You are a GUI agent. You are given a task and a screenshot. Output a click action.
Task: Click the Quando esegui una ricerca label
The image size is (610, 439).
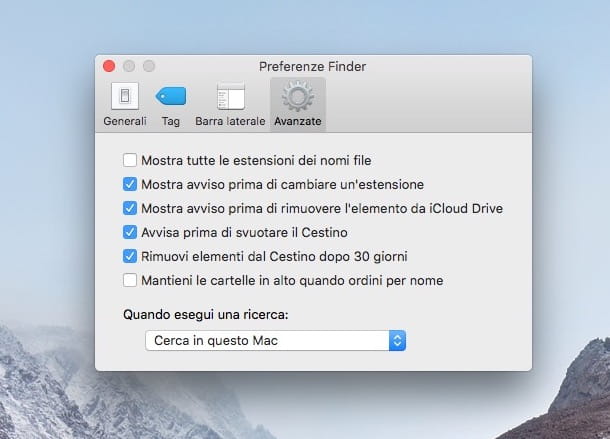click(x=206, y=314)
